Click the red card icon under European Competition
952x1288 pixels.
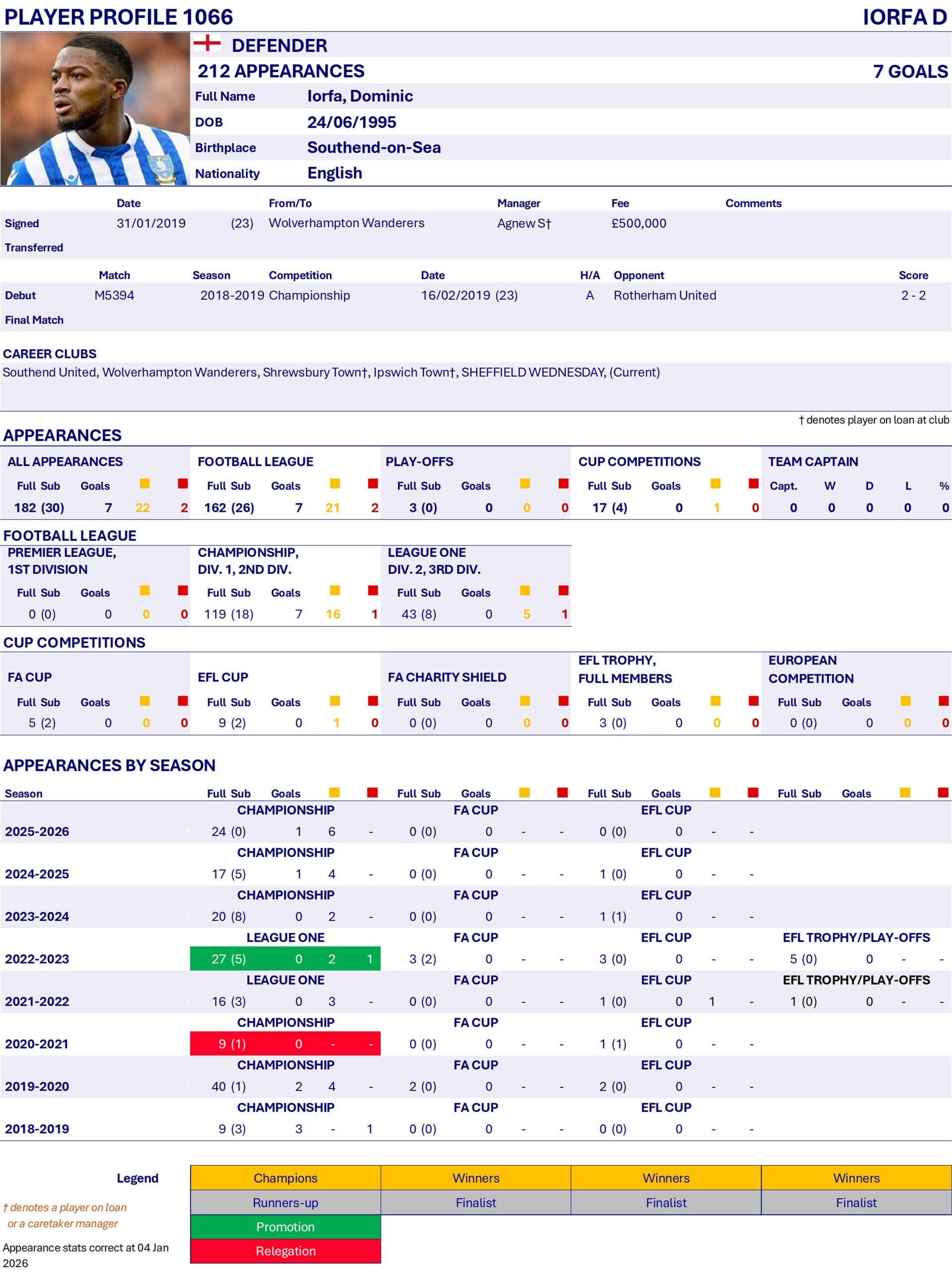coord(944,700)
